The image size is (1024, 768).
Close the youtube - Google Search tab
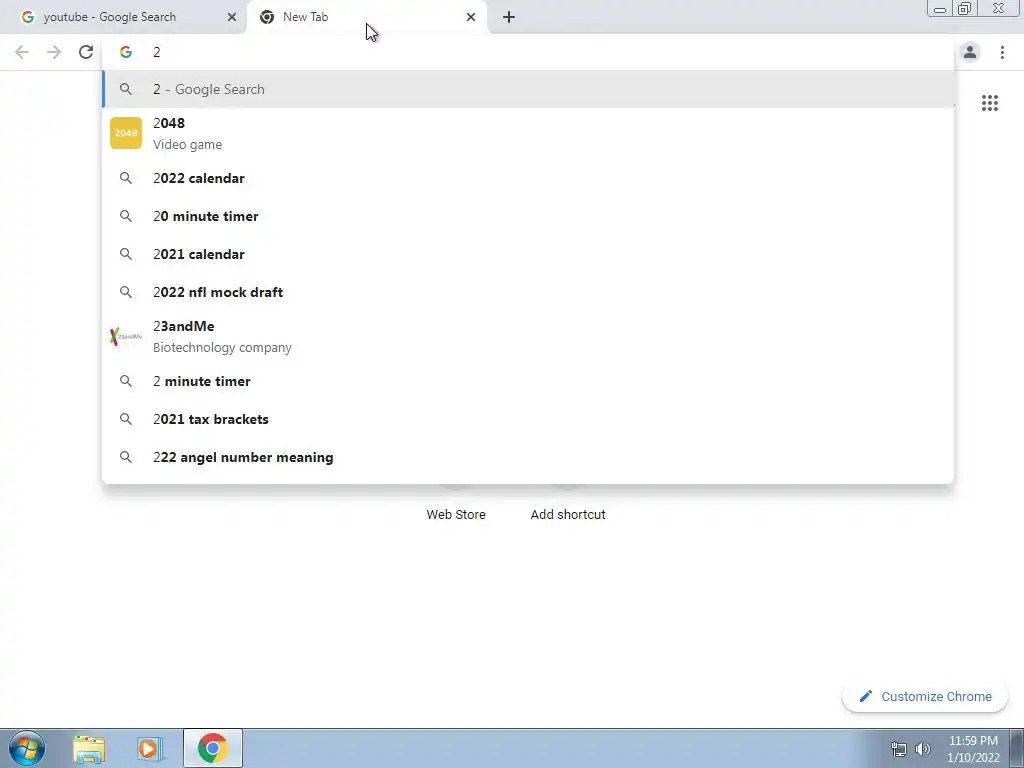pos(232,17)
